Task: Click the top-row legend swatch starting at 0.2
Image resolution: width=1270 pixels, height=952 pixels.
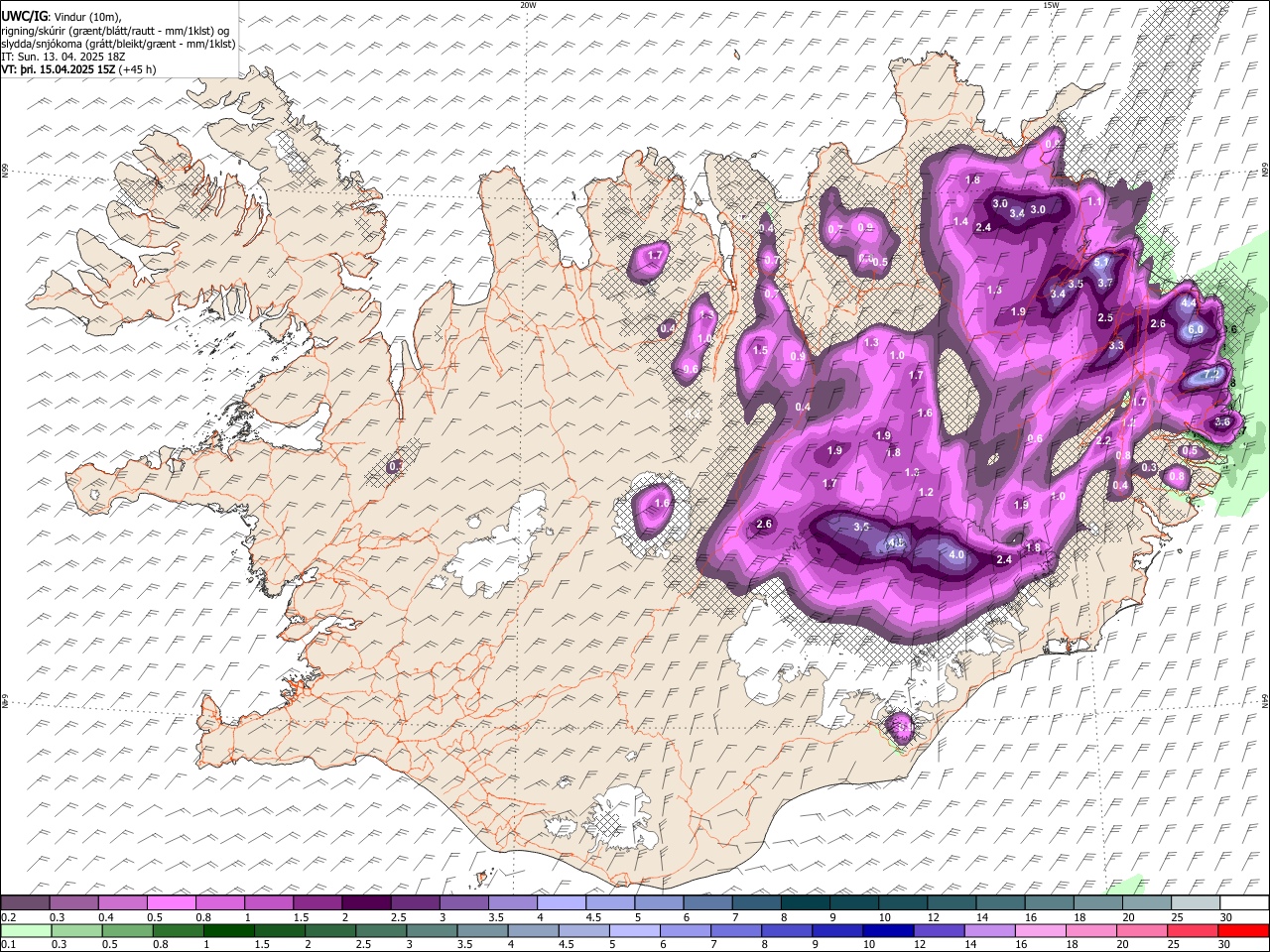Action: pyautogui.click(x=26, y=903)
